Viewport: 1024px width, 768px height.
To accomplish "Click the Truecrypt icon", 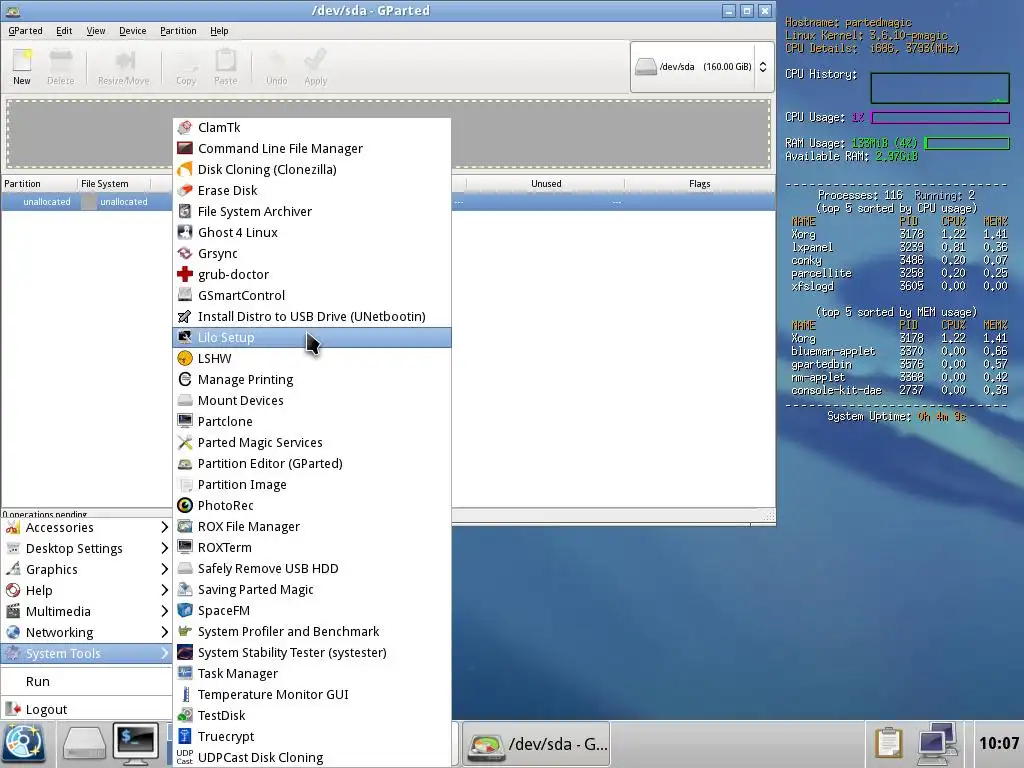I will [185, 737].
